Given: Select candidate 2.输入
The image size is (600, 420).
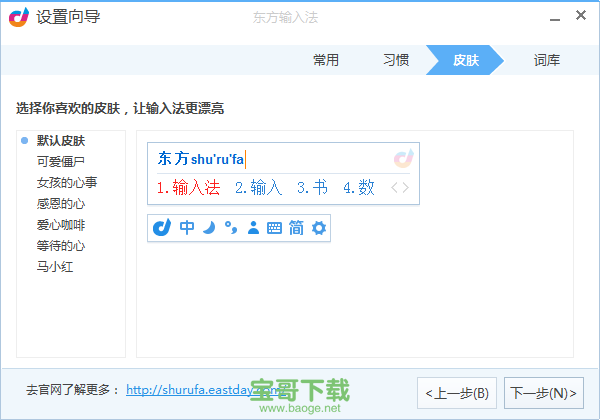Looking at the screenshot, I should click(x=258, y=188).
